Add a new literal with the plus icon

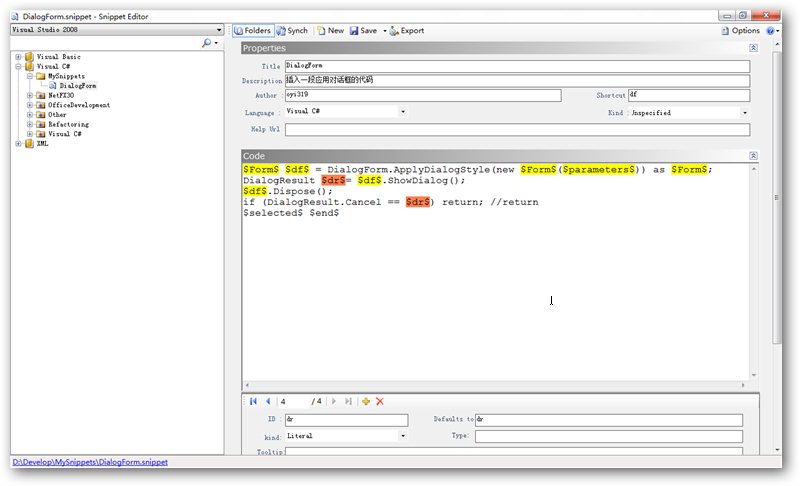click(366, 401)
